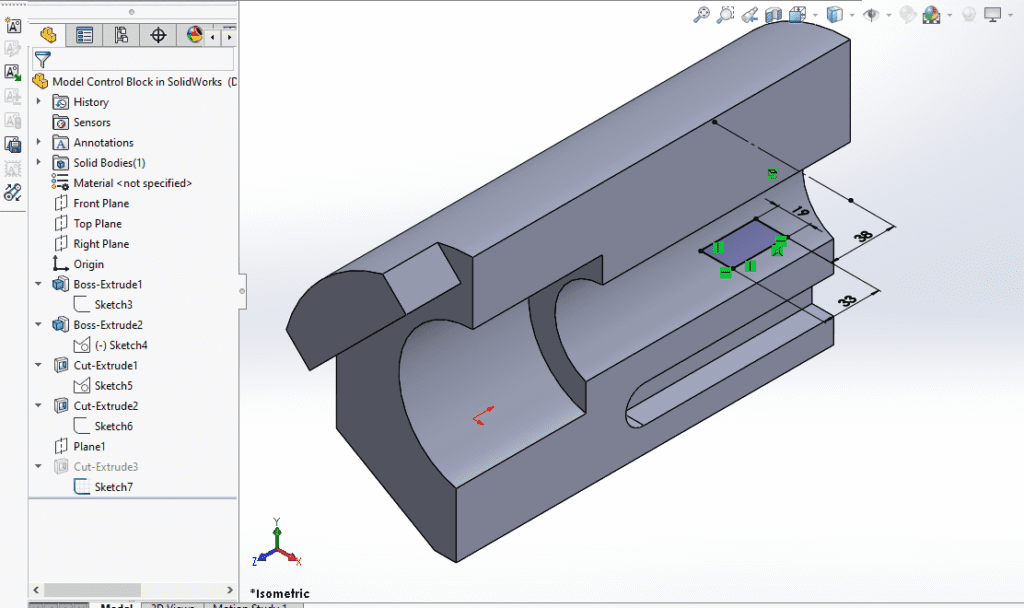Collapse the Cut-Extrude1 feature
Image resolution: width=1024 pixels, height=608 pixels.
(x=39, y=365)
